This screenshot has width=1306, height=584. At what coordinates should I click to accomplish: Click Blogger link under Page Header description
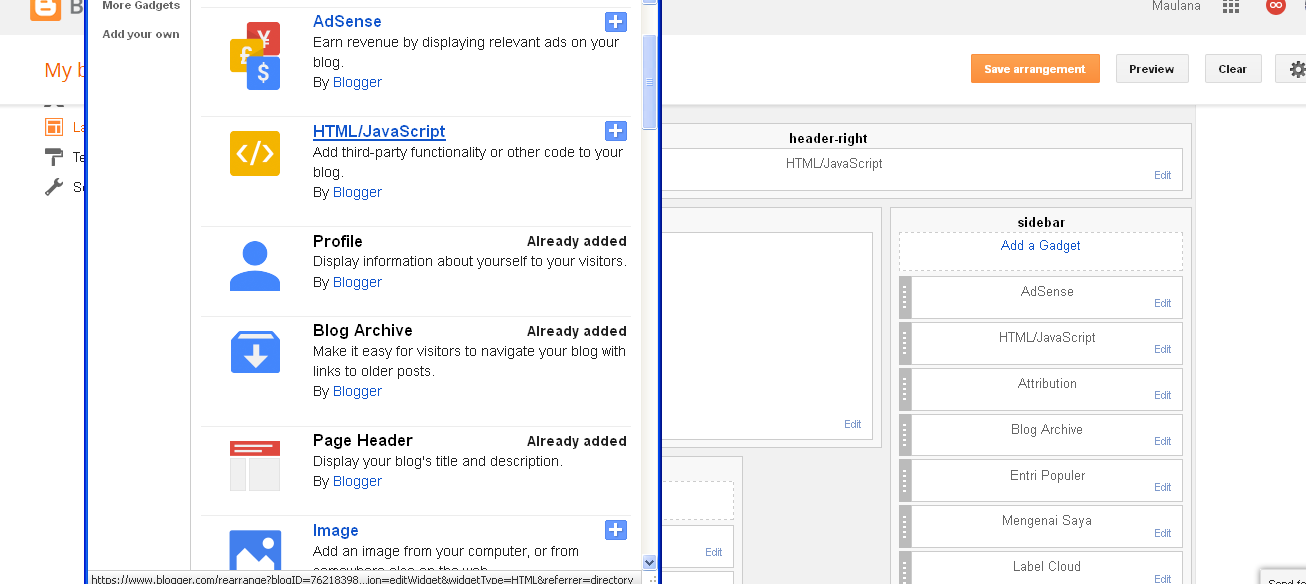(x=357, y=481)
